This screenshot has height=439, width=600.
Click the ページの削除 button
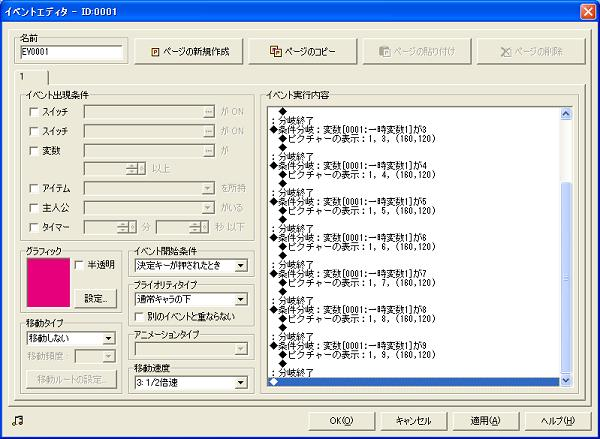531,51
